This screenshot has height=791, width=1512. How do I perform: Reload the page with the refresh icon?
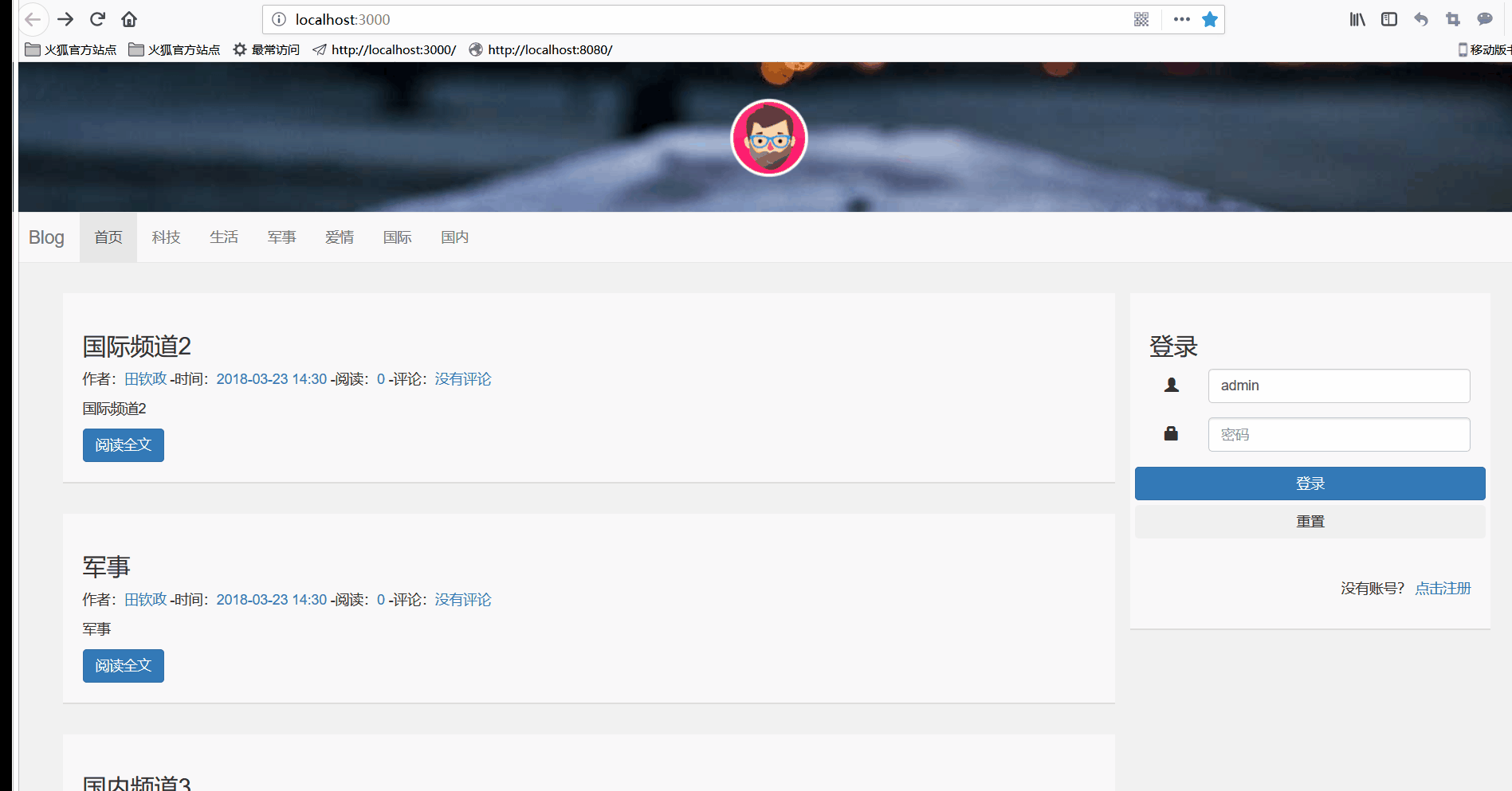[x=97, y=19]
